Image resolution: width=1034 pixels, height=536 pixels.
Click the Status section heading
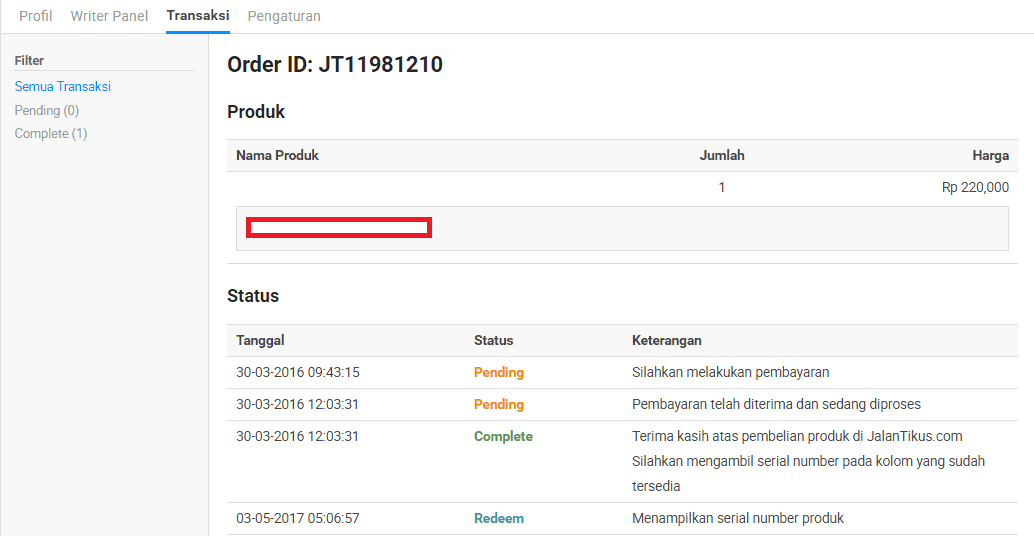tap(253, 295)
